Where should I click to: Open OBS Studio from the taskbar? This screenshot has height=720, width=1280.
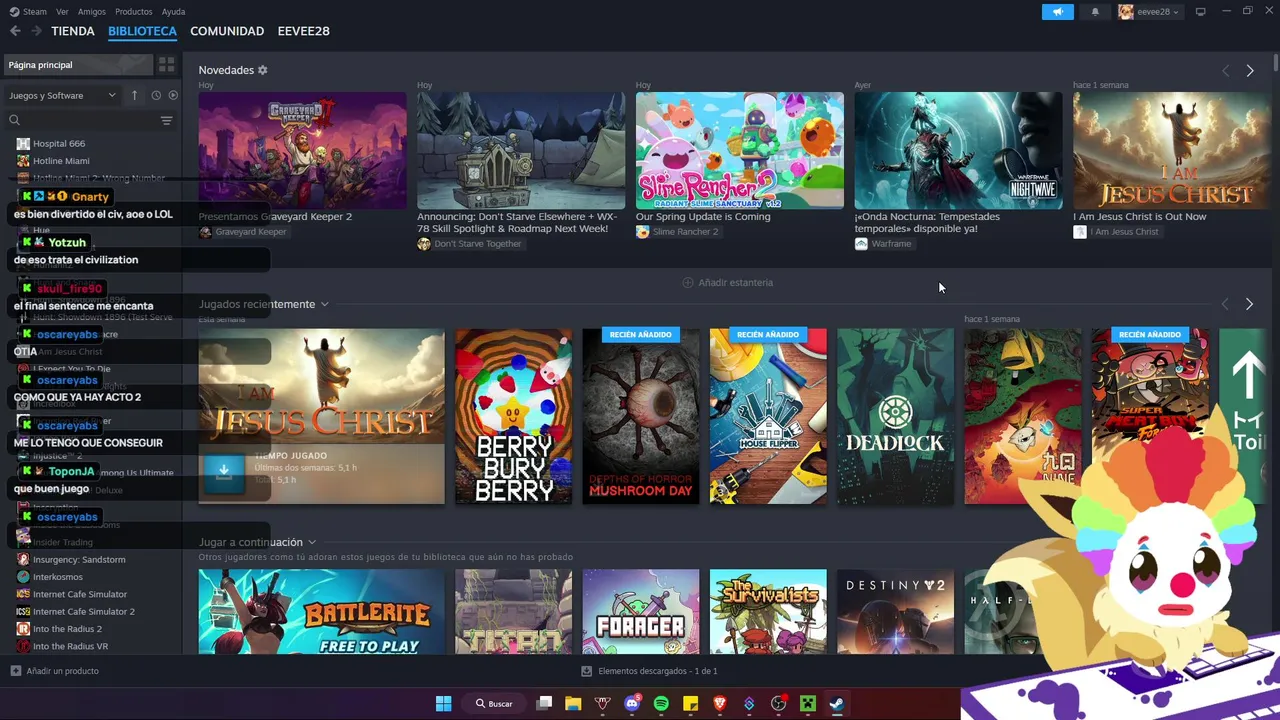(x=778, y=704)
